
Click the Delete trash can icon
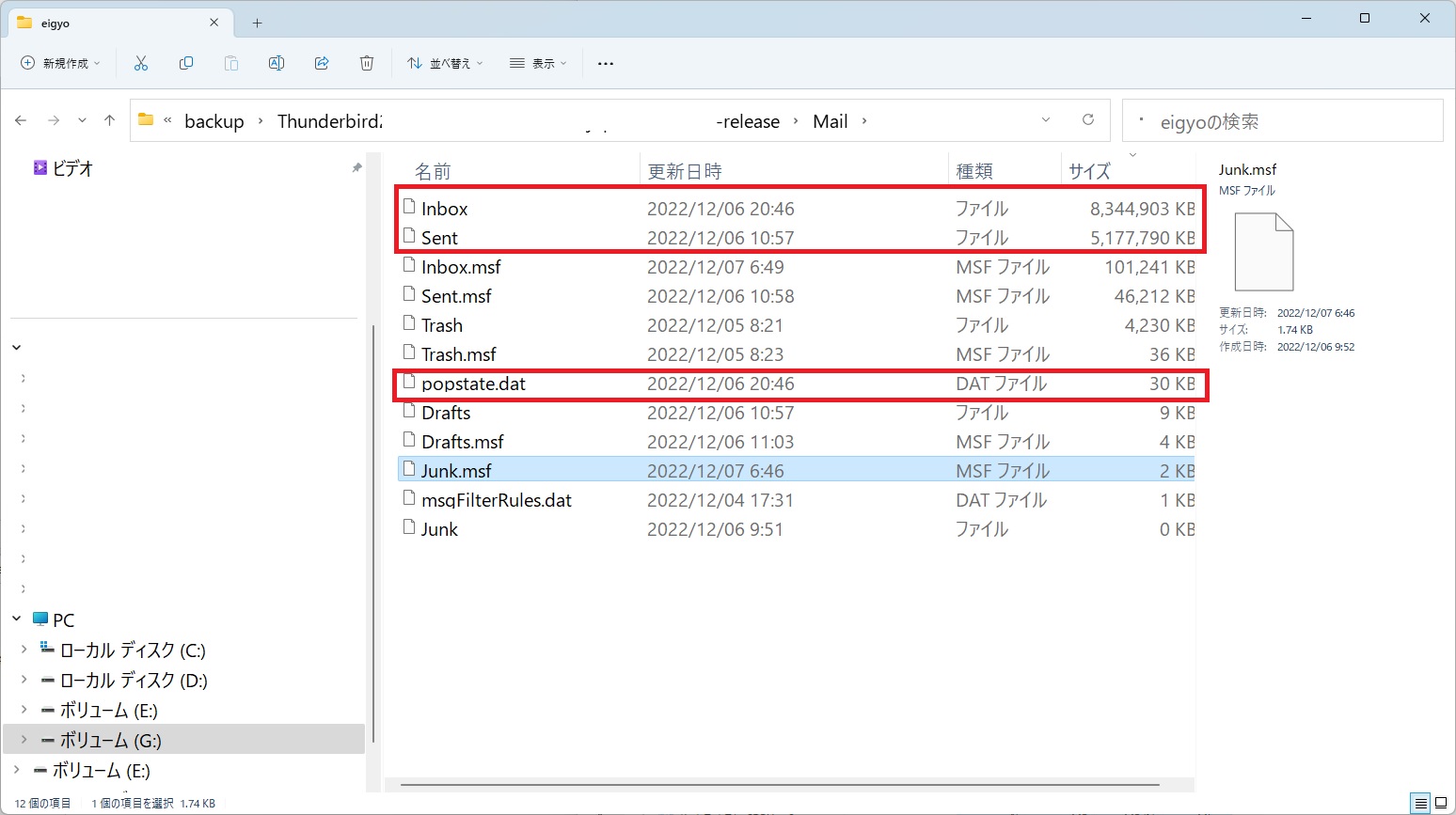pos(367,63)
